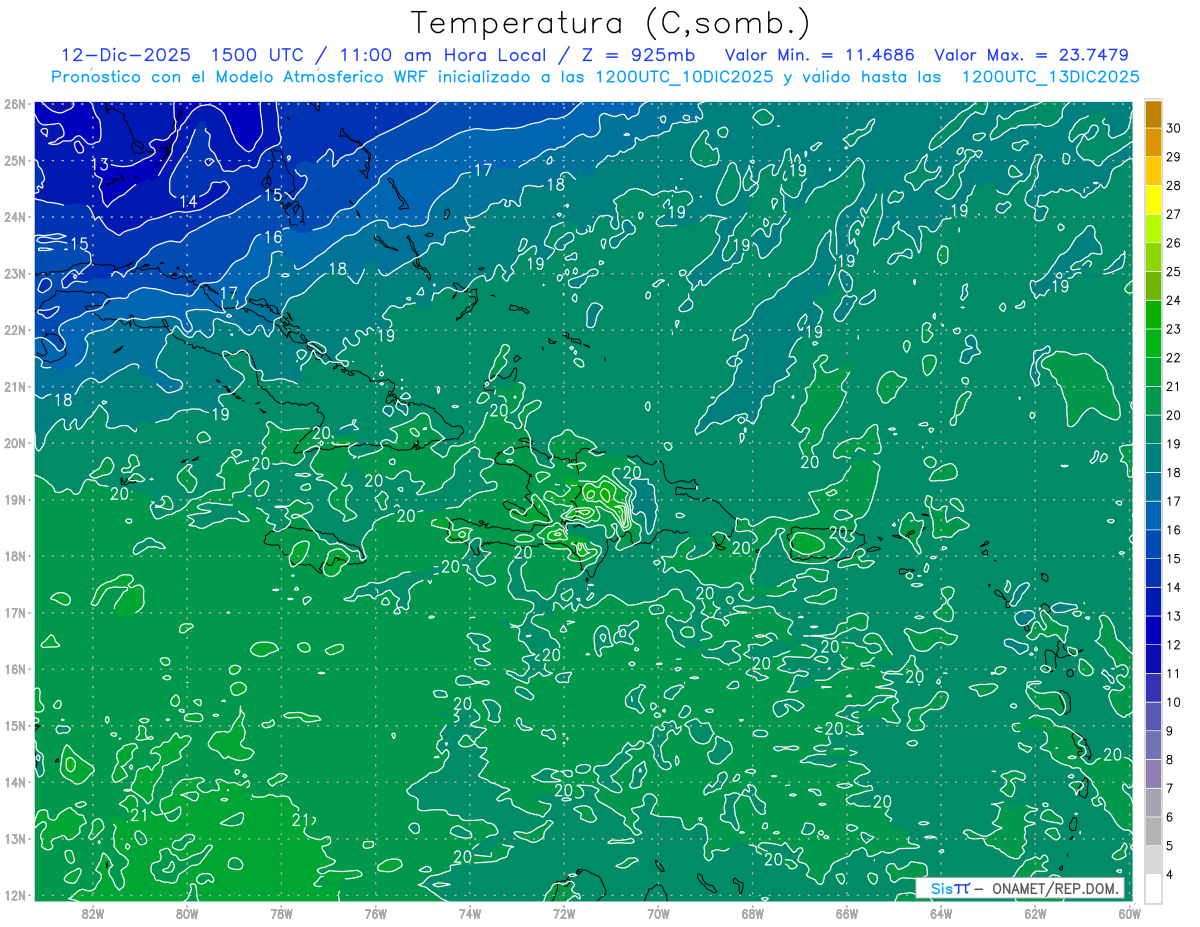Click the "78W" longitude axis label
Viewport: 1200px width, 927px height.
[x=281, y=914]
